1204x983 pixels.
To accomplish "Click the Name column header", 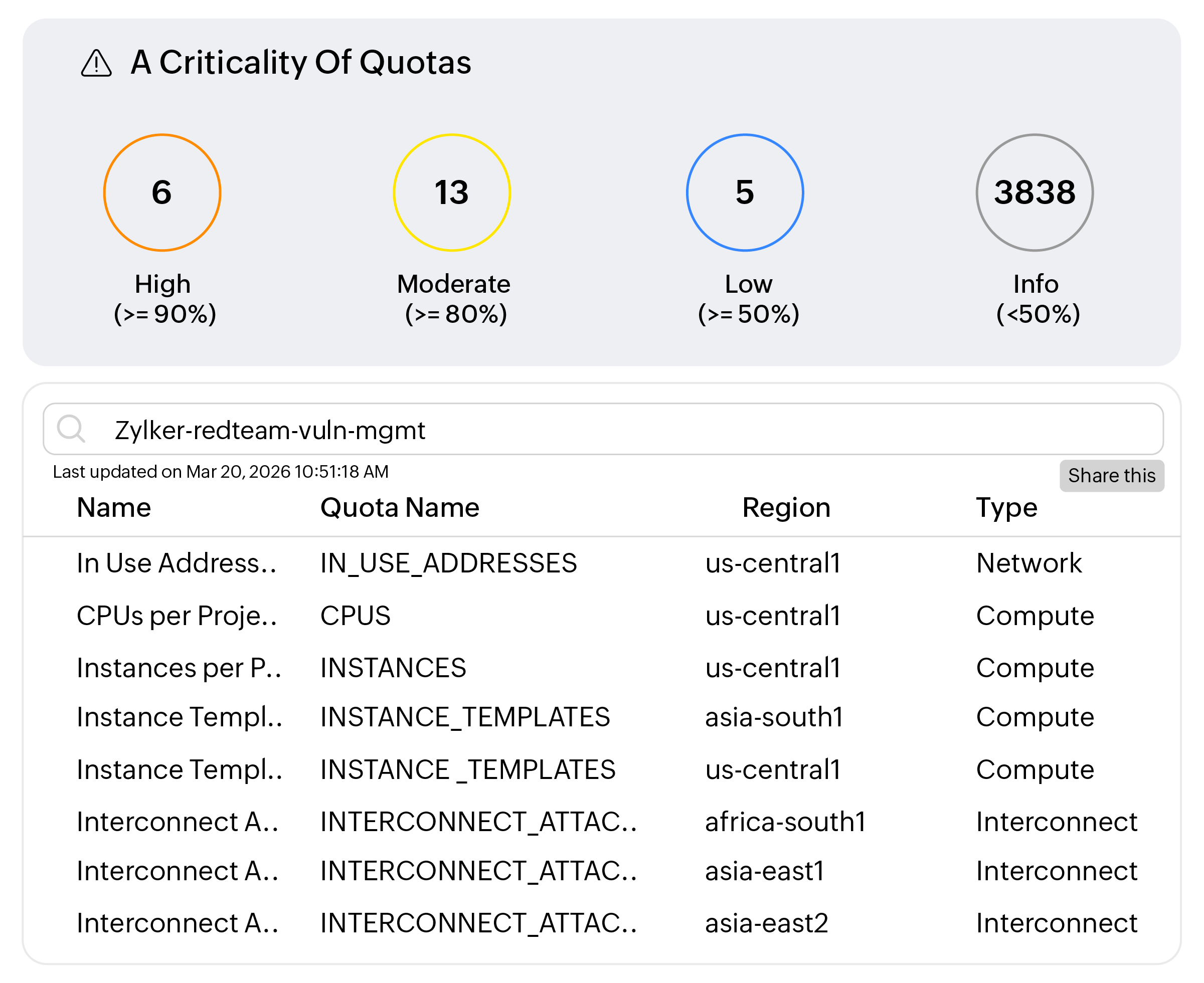I will point(114,507).
